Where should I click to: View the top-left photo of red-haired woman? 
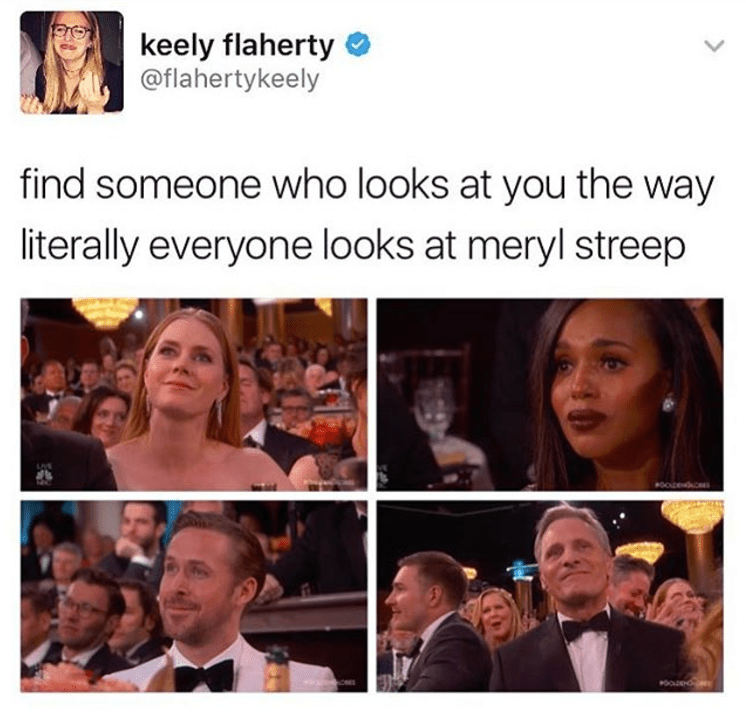(x=194, y=394)
